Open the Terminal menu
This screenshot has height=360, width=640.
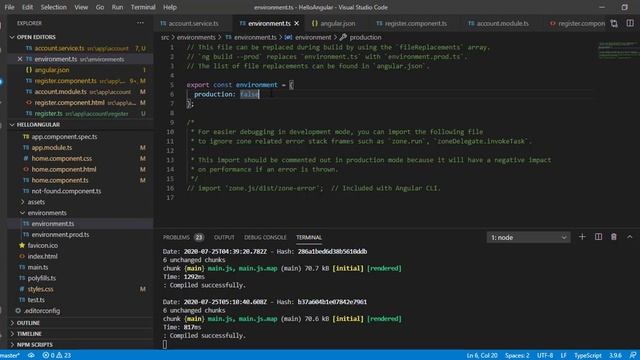point(143,7)
